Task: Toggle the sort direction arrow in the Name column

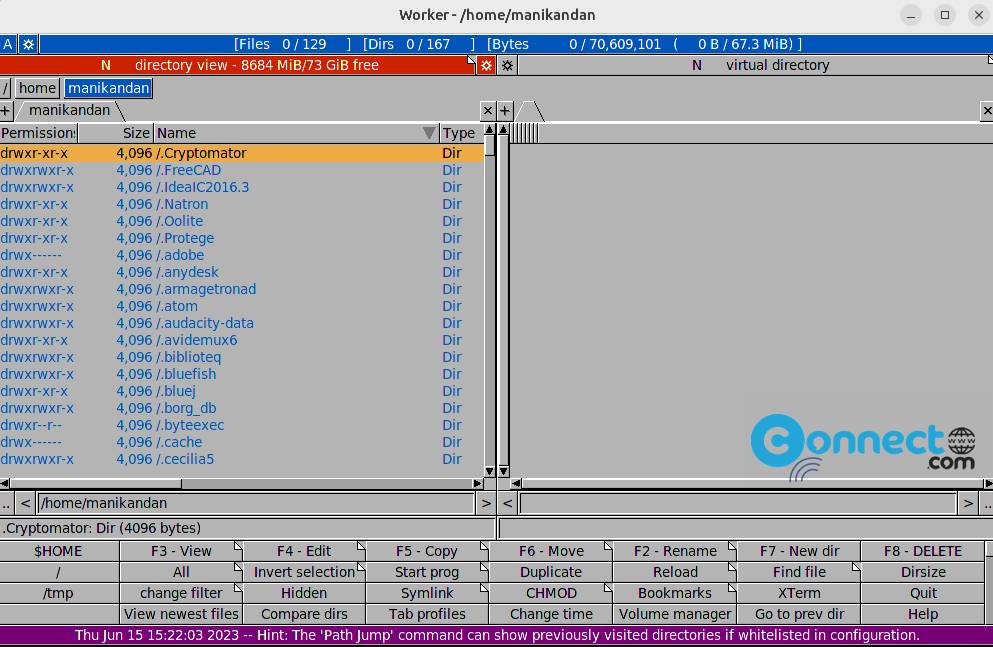Action: click(x=429, y=133)
